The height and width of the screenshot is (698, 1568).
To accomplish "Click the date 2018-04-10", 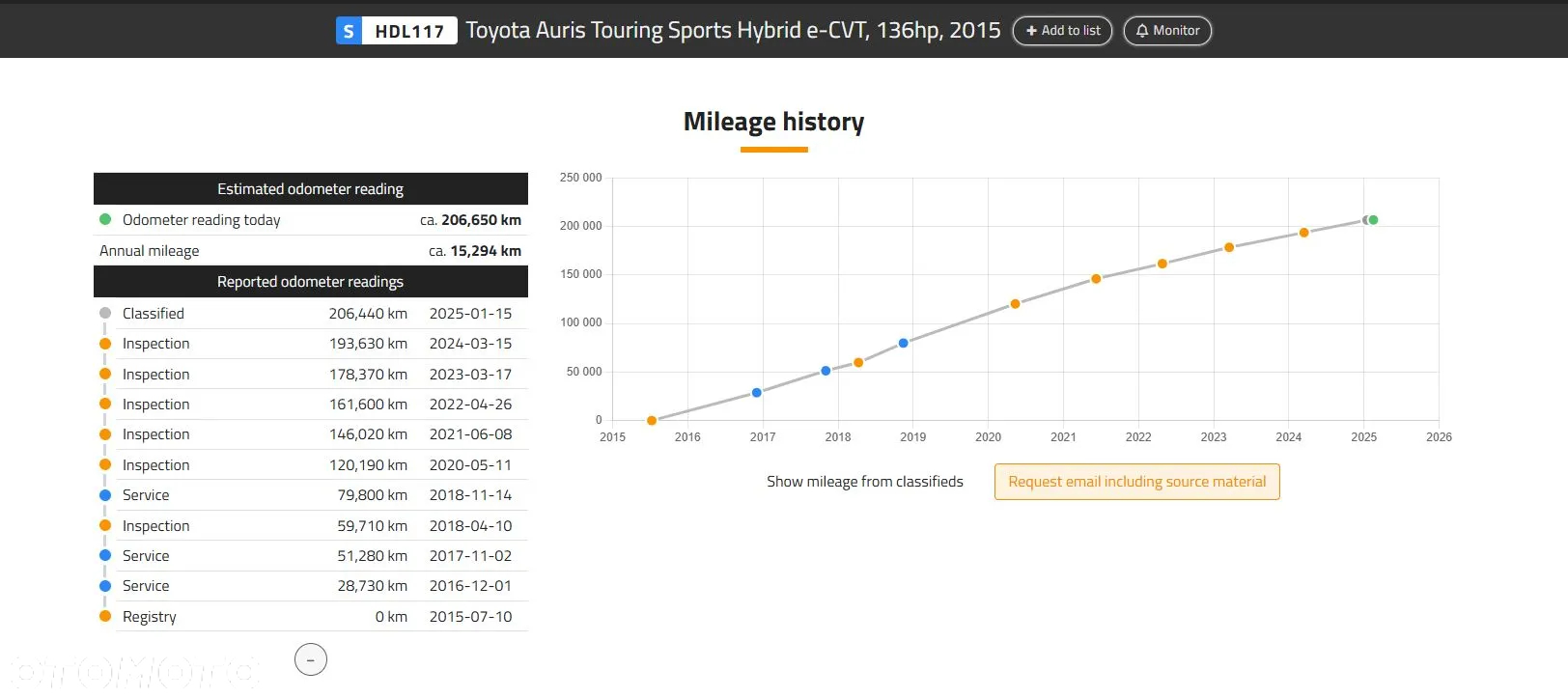I will click(x=470, y=525).
